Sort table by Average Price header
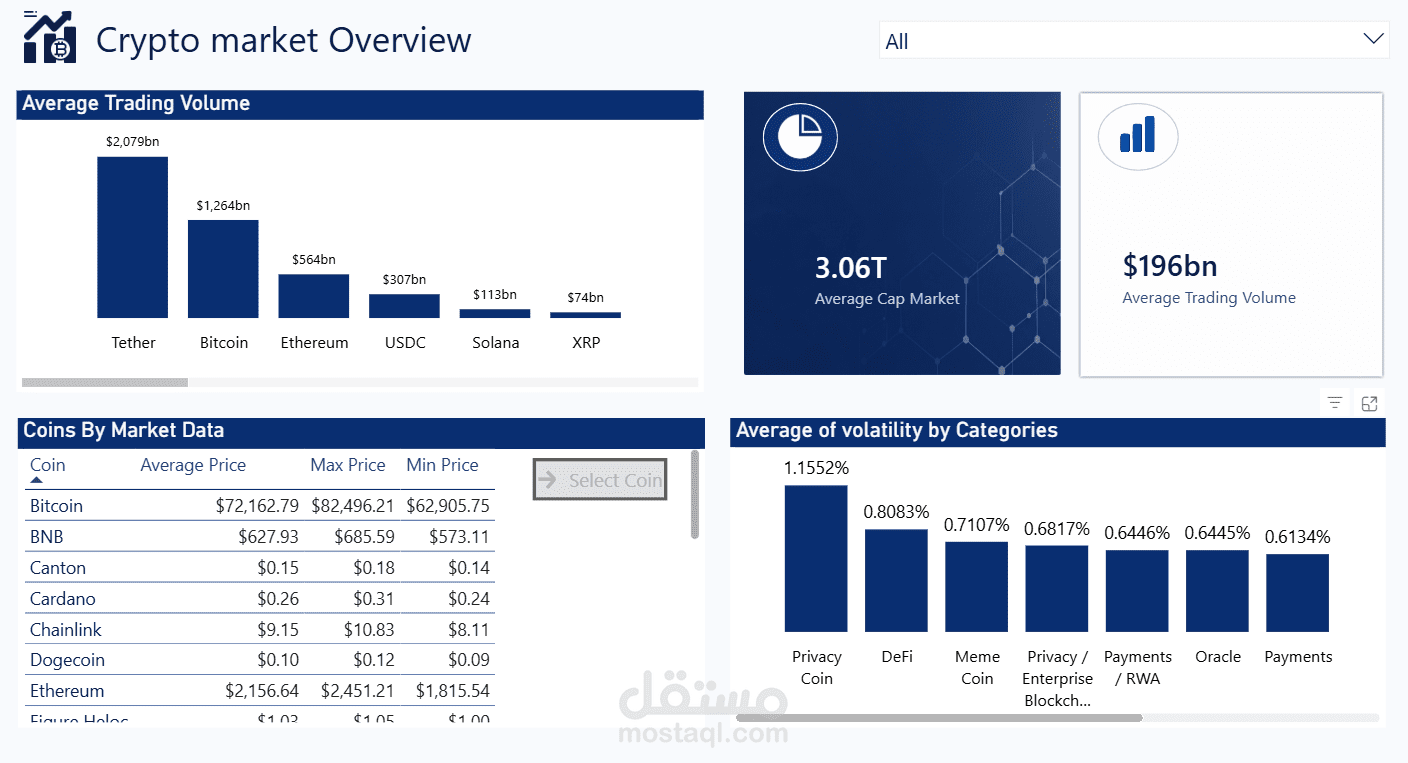This screenshot has height=763, width=1408. pos(193,465)
